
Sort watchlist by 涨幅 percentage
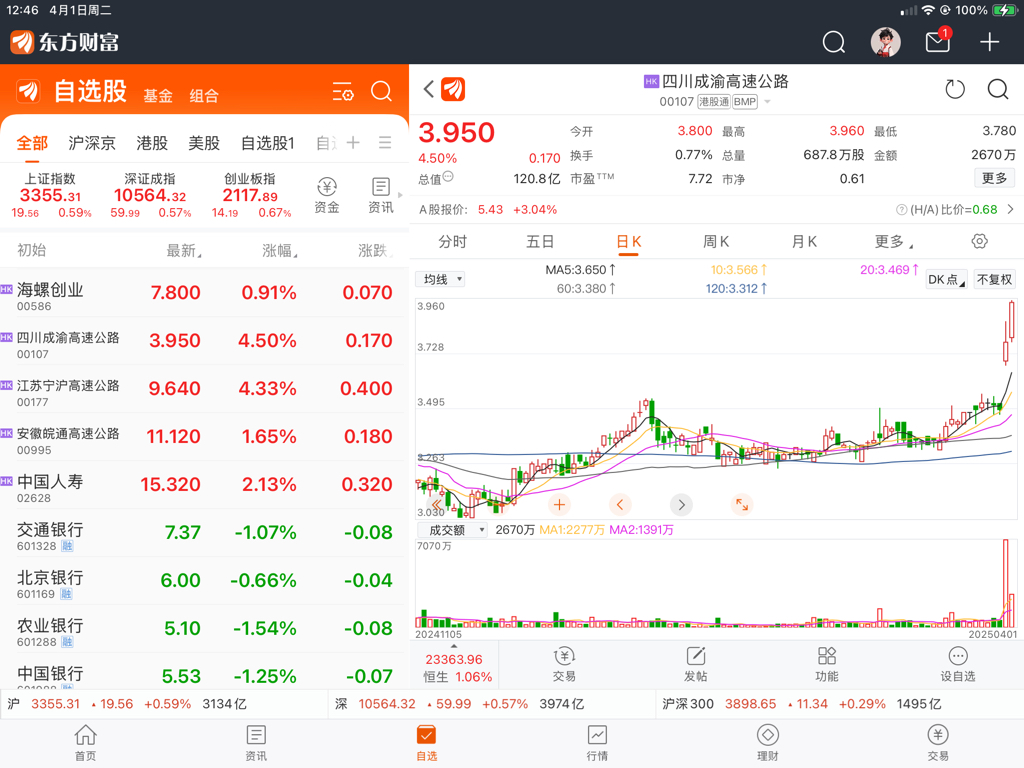[x=280, y=250]
